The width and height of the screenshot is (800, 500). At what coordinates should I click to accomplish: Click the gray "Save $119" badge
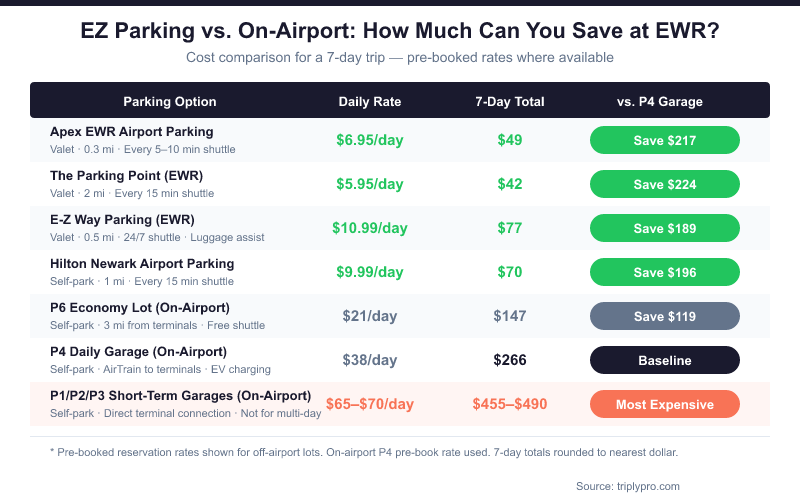[x=664, y=316]
